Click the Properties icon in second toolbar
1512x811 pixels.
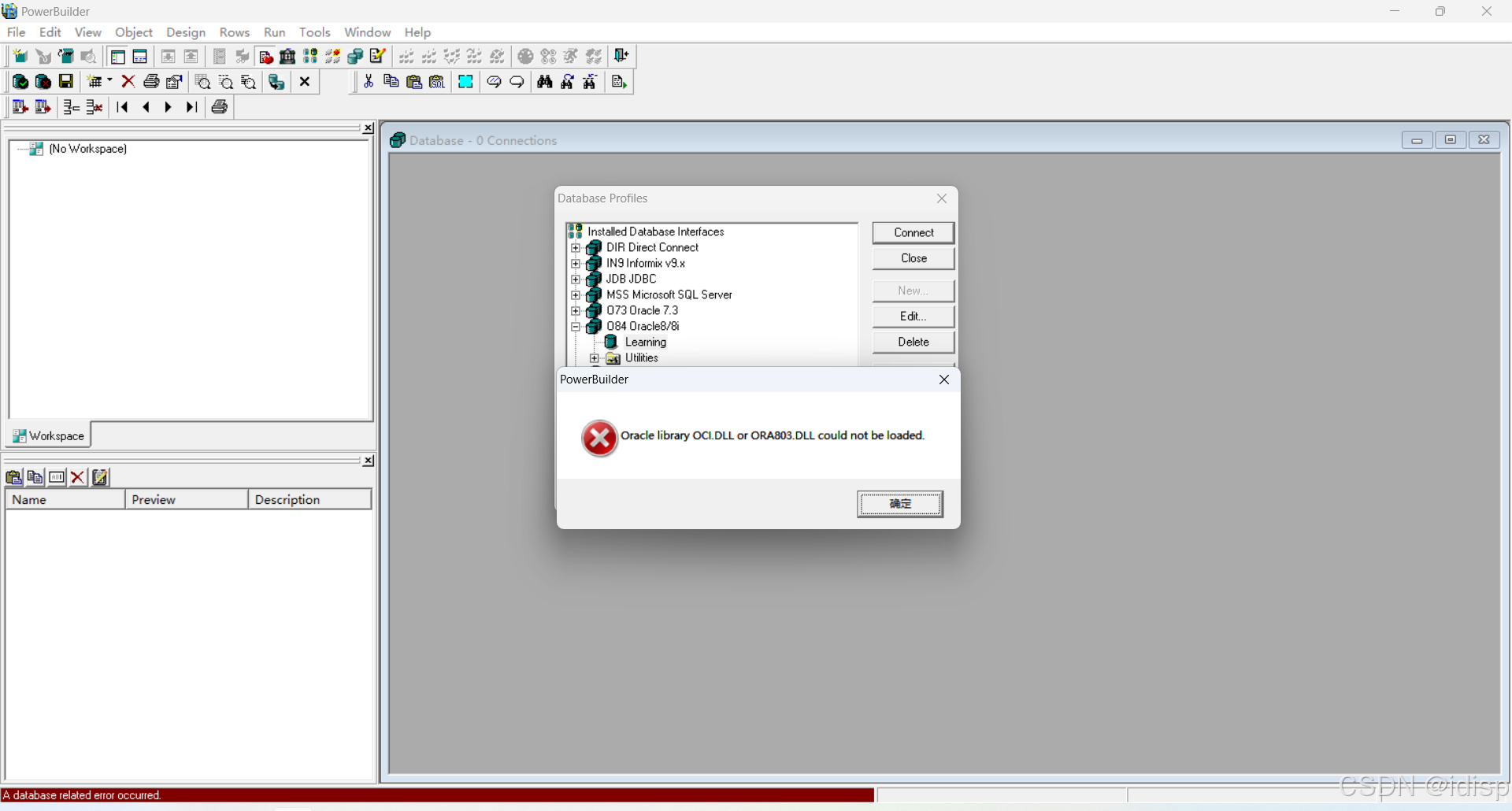(174, 82)
